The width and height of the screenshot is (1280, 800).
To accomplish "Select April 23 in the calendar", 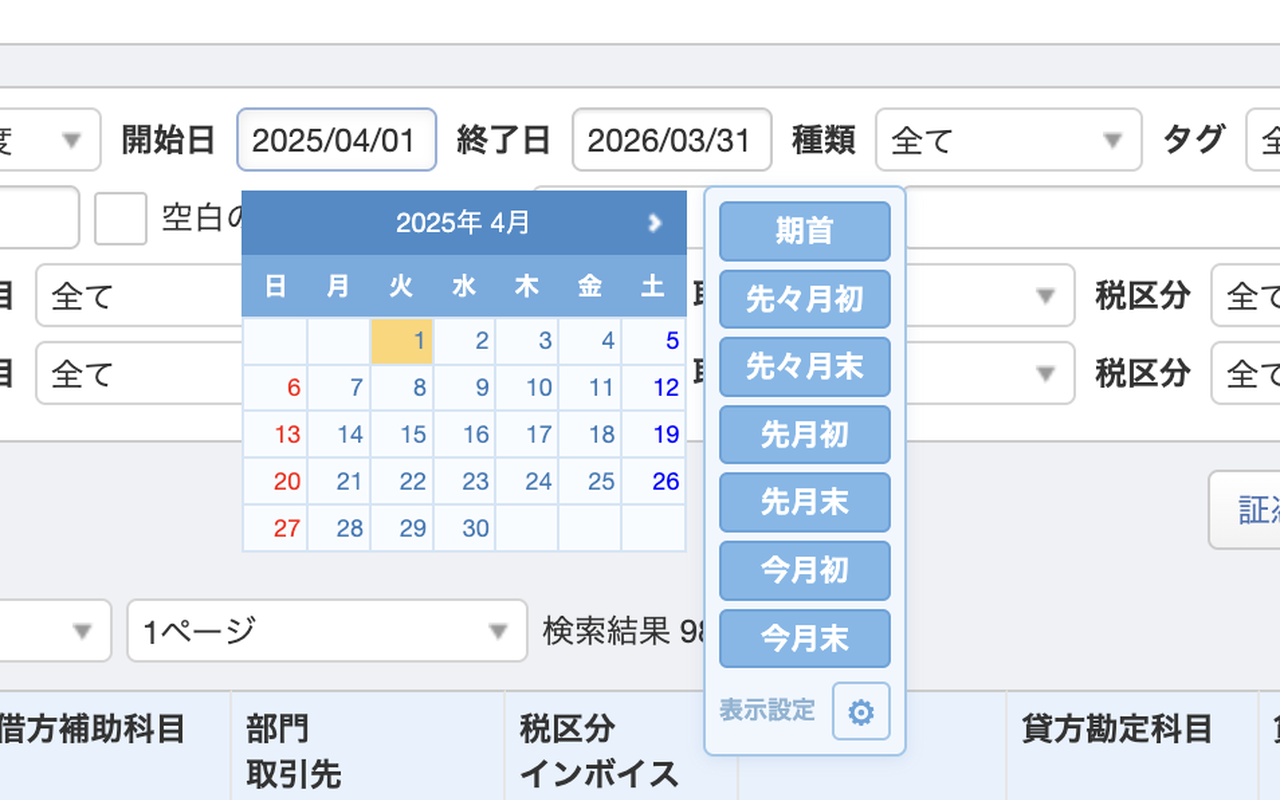I will 465,482.
